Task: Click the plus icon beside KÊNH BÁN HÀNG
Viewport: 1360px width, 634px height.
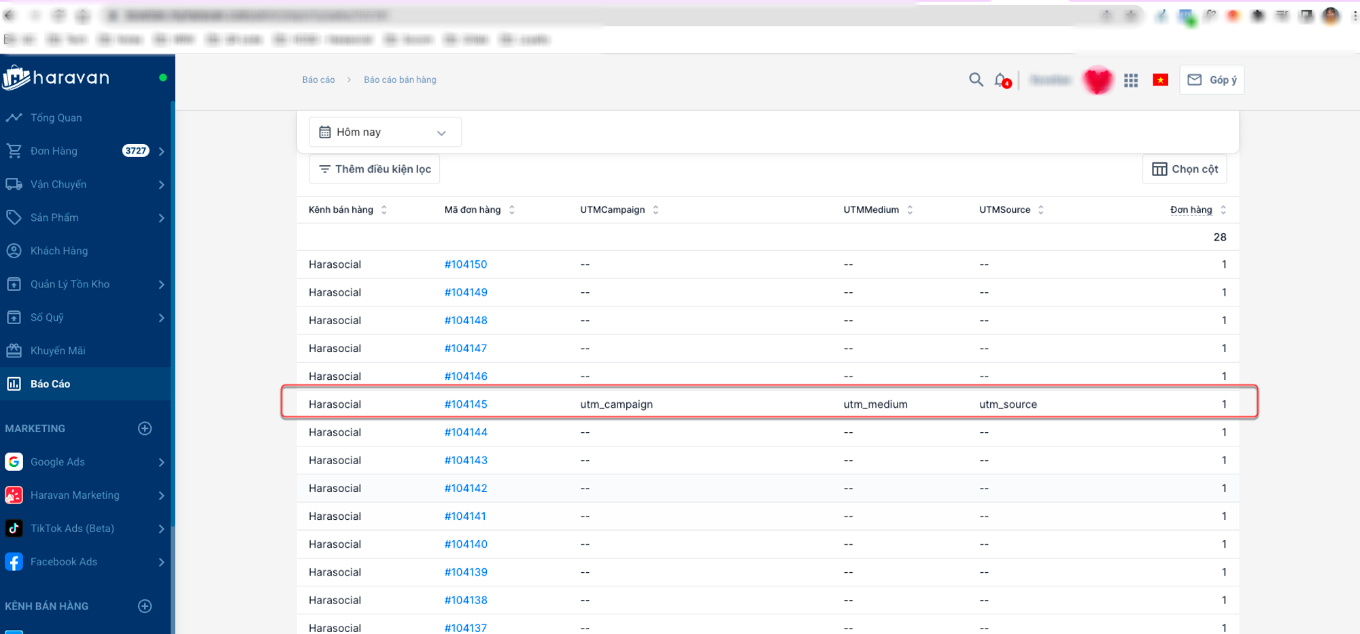Action: click(x=145, y=606)
